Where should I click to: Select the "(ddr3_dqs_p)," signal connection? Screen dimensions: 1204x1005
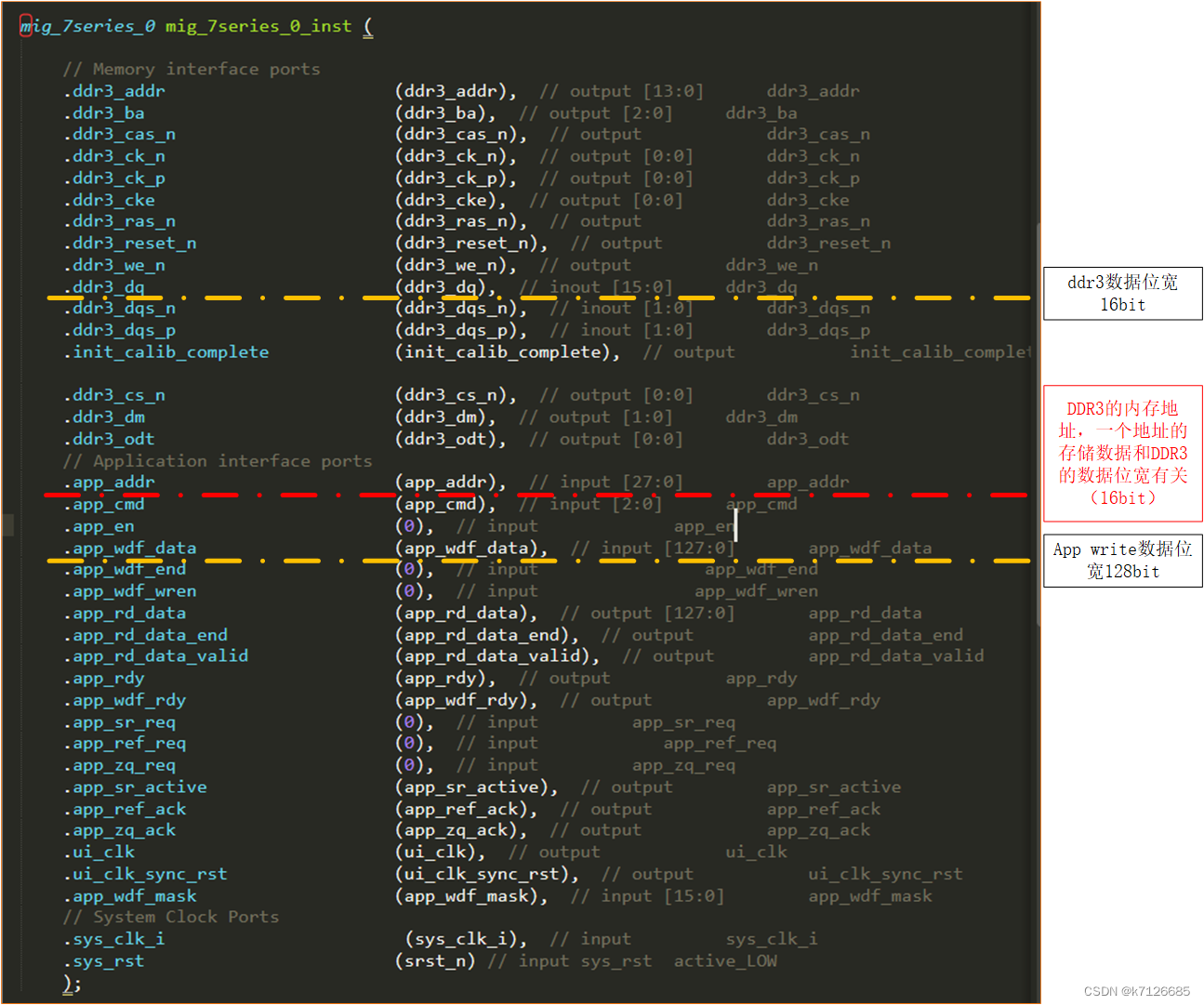(x=461, y=330)
